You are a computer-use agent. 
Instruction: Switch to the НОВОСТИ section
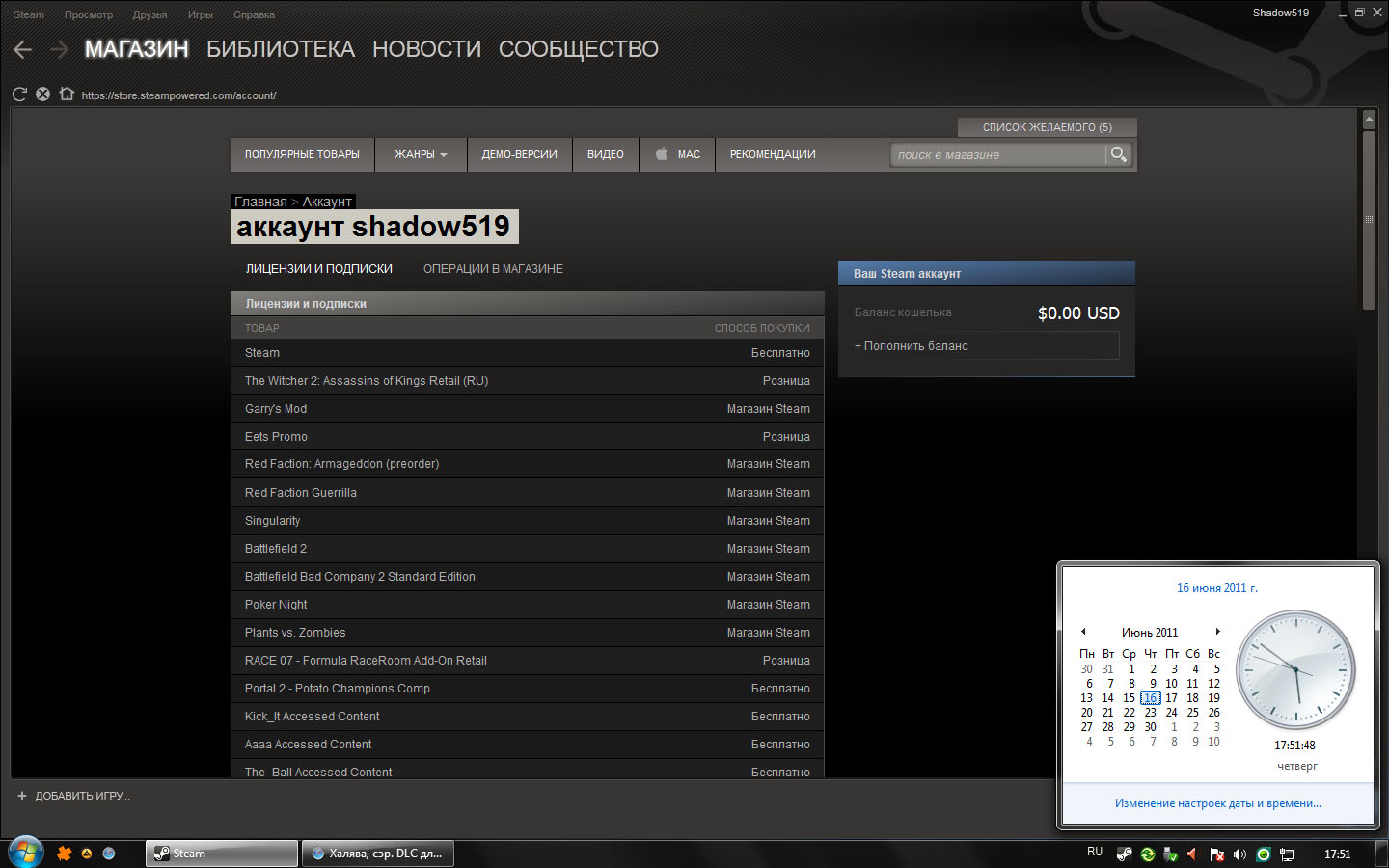click(426, 49)
